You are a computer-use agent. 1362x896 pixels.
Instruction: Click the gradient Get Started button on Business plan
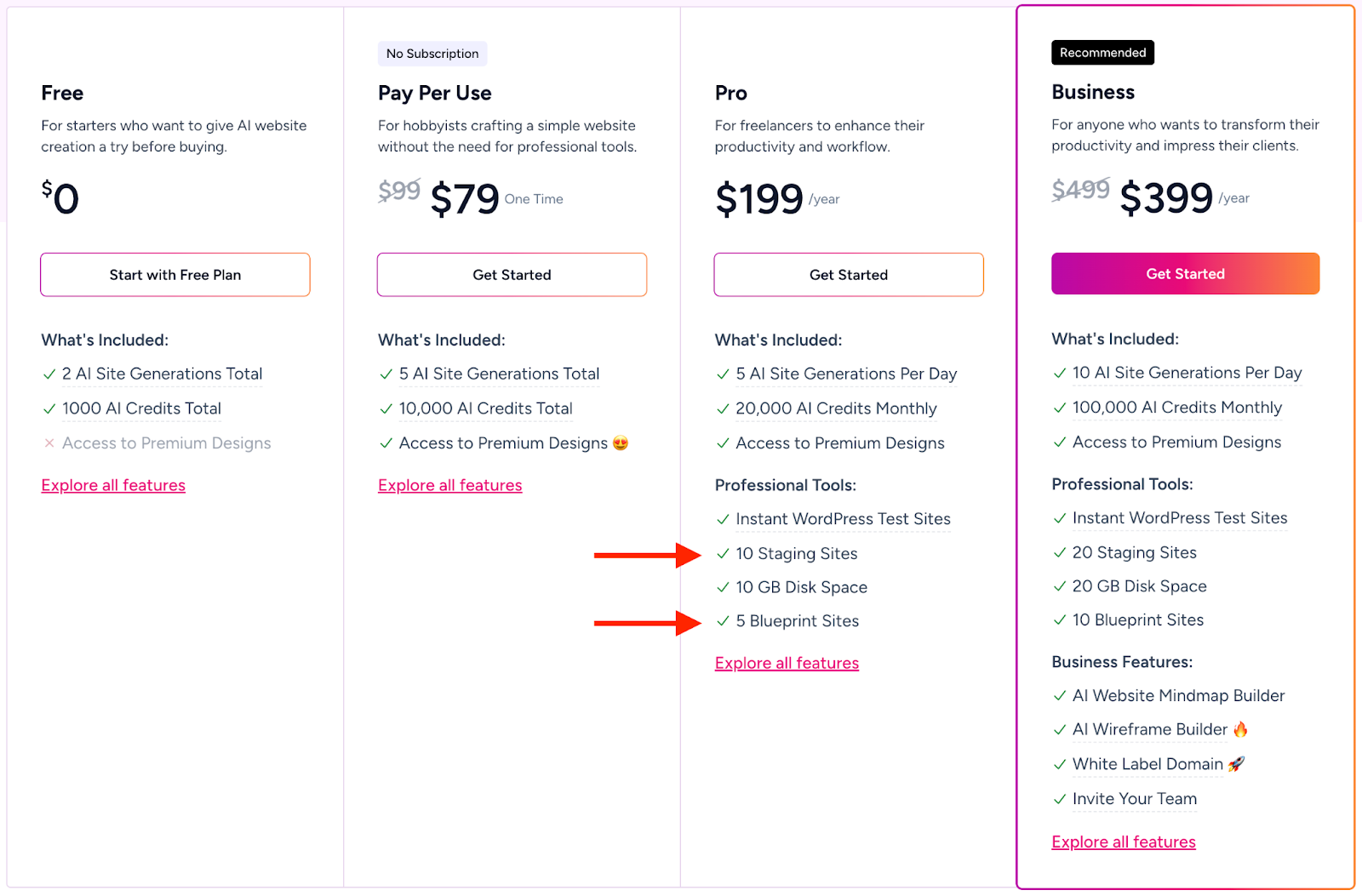point(1185,273)
